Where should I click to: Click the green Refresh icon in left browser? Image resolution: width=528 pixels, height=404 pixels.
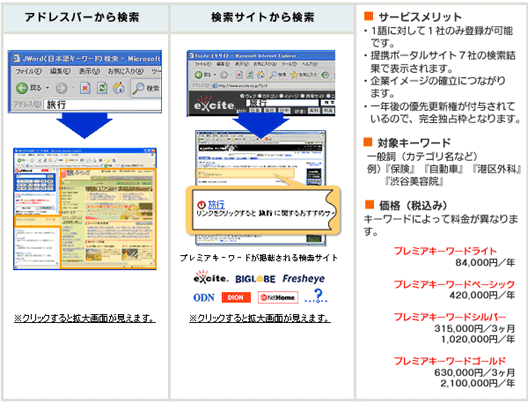pos(102,88)
